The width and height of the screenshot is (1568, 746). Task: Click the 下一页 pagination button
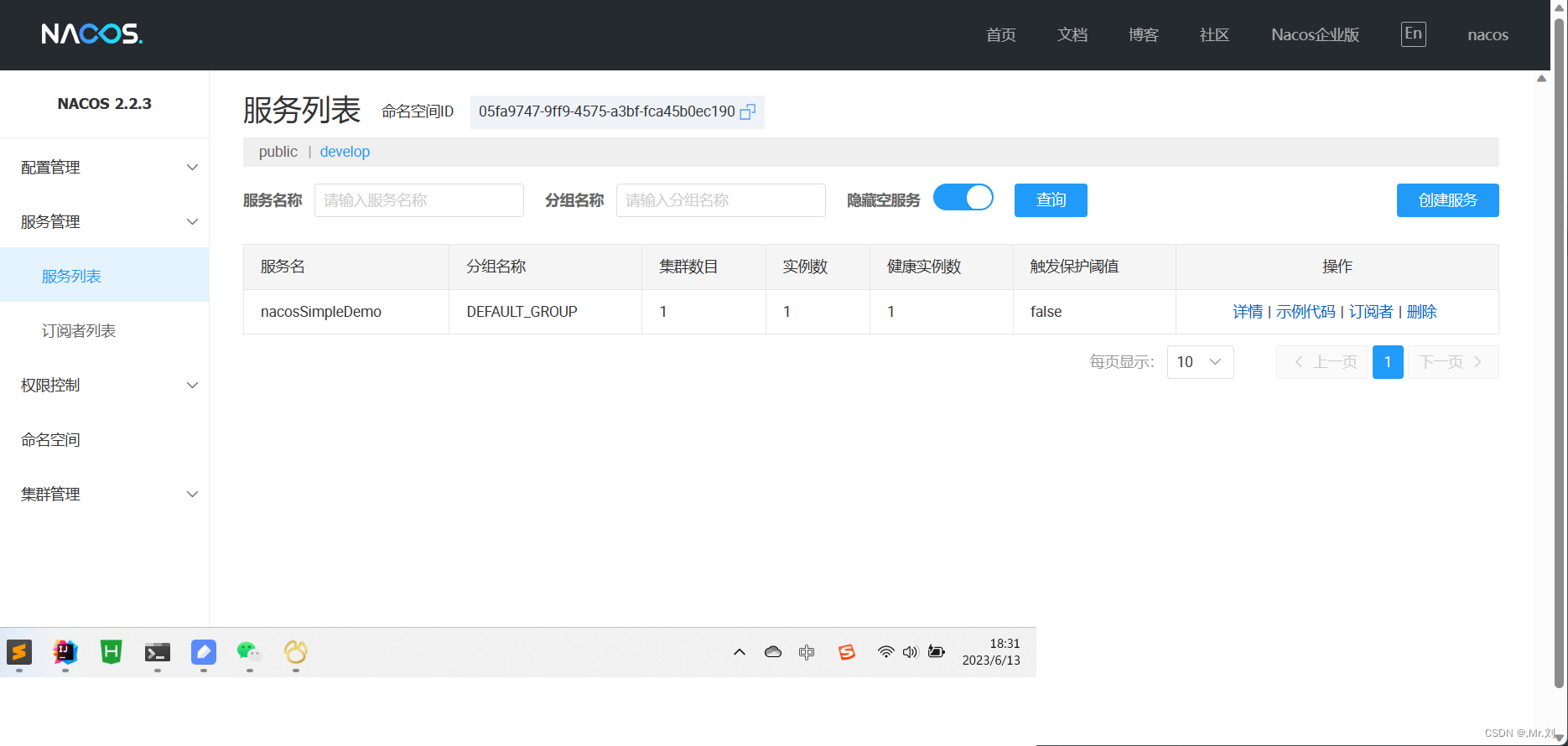[1453, 362]
